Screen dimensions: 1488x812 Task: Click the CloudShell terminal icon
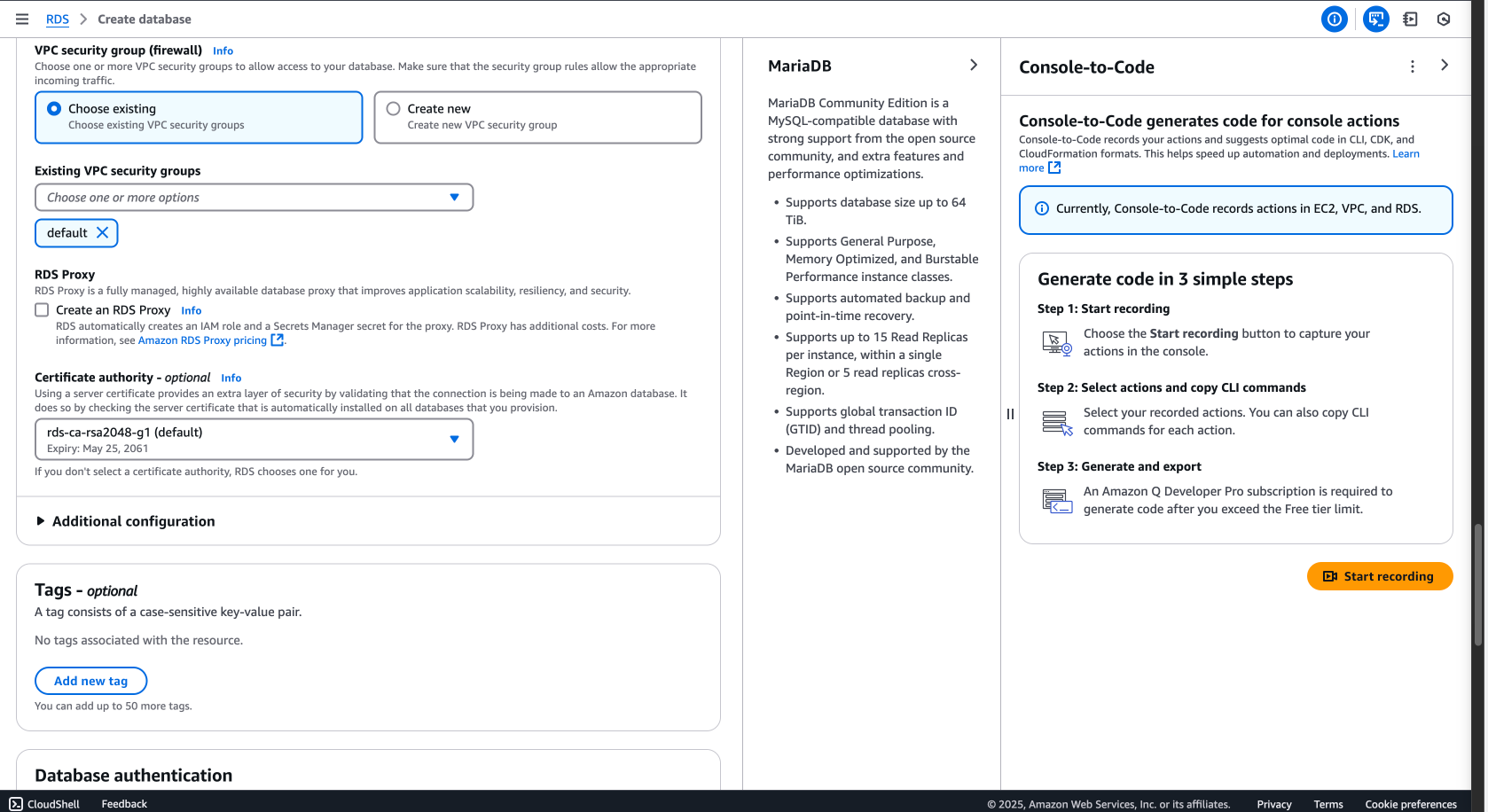pos(16,804)
